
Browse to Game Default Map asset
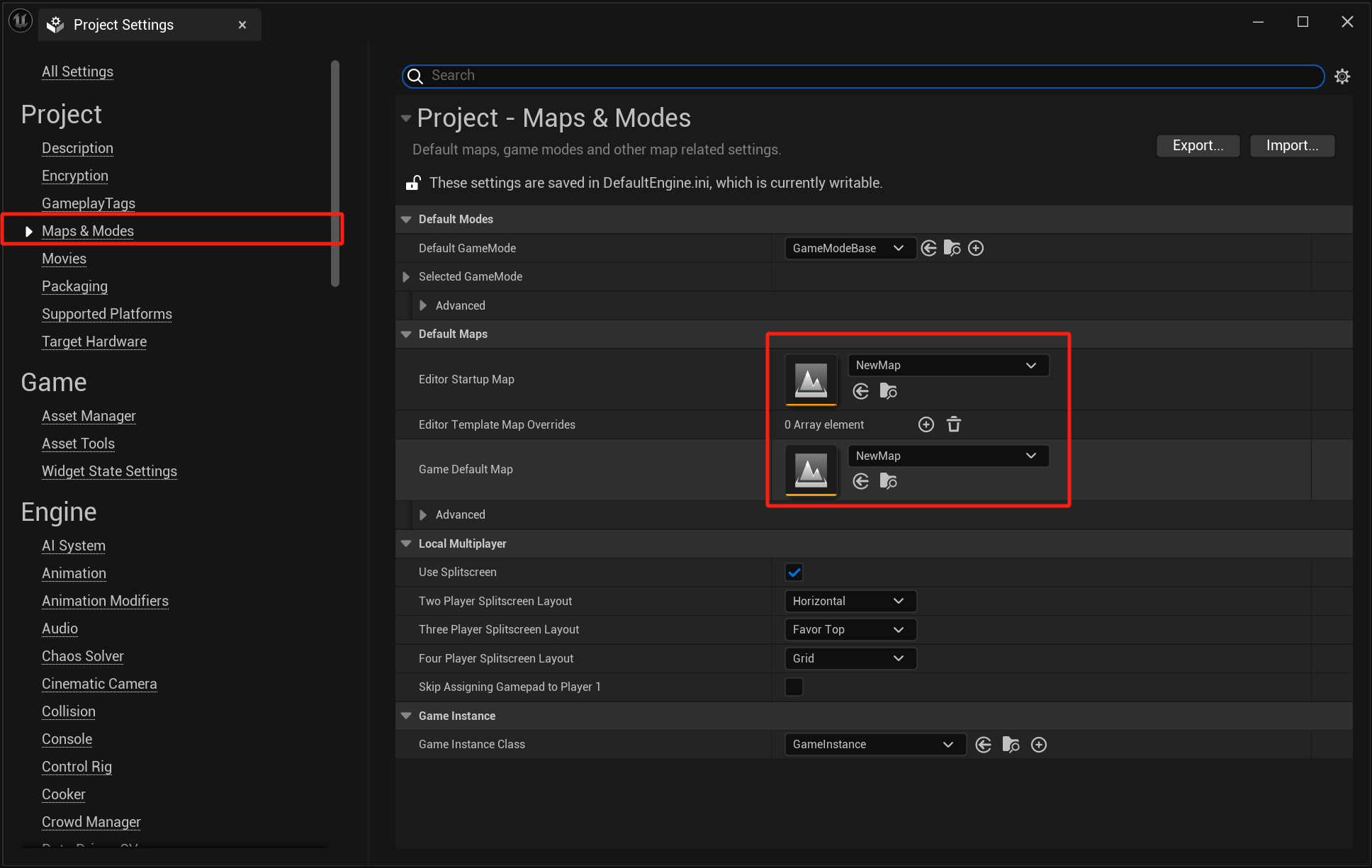point(888,482)
